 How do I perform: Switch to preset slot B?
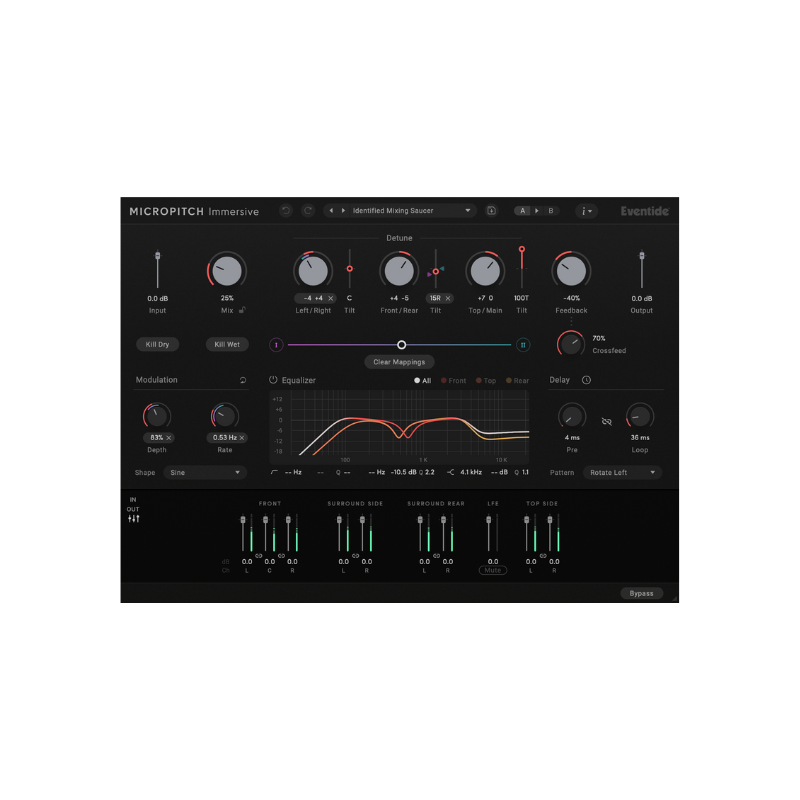tap(551, 210)
